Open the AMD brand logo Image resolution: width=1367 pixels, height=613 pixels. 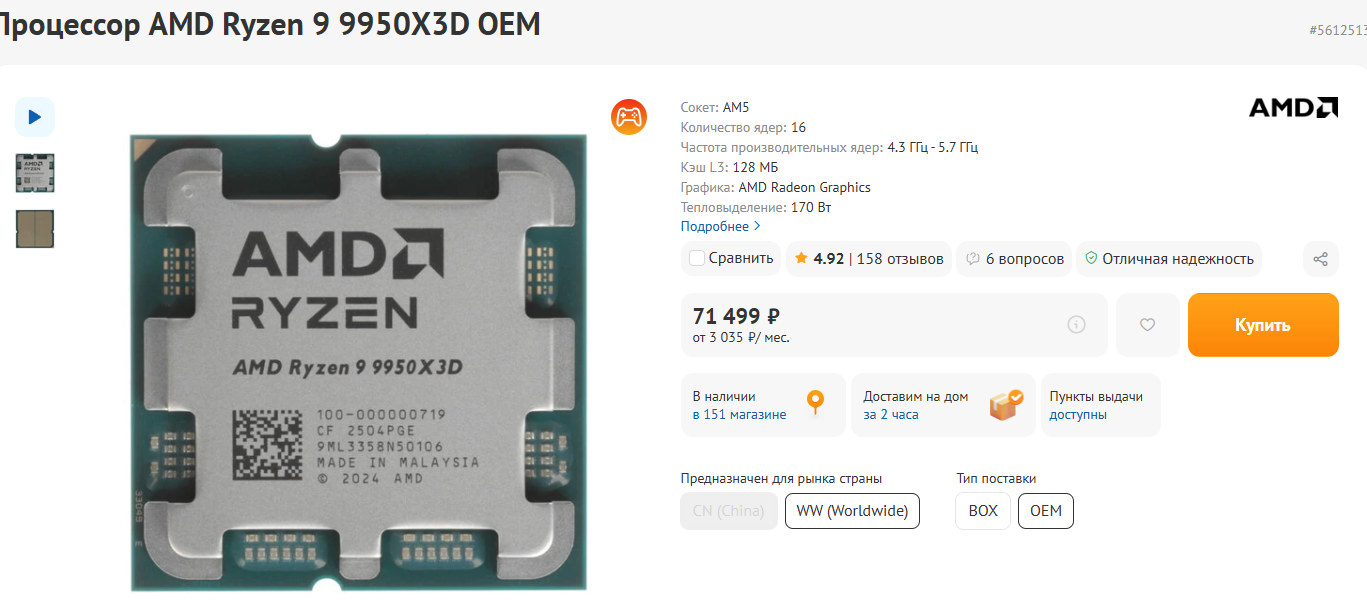pos(1293,107)
